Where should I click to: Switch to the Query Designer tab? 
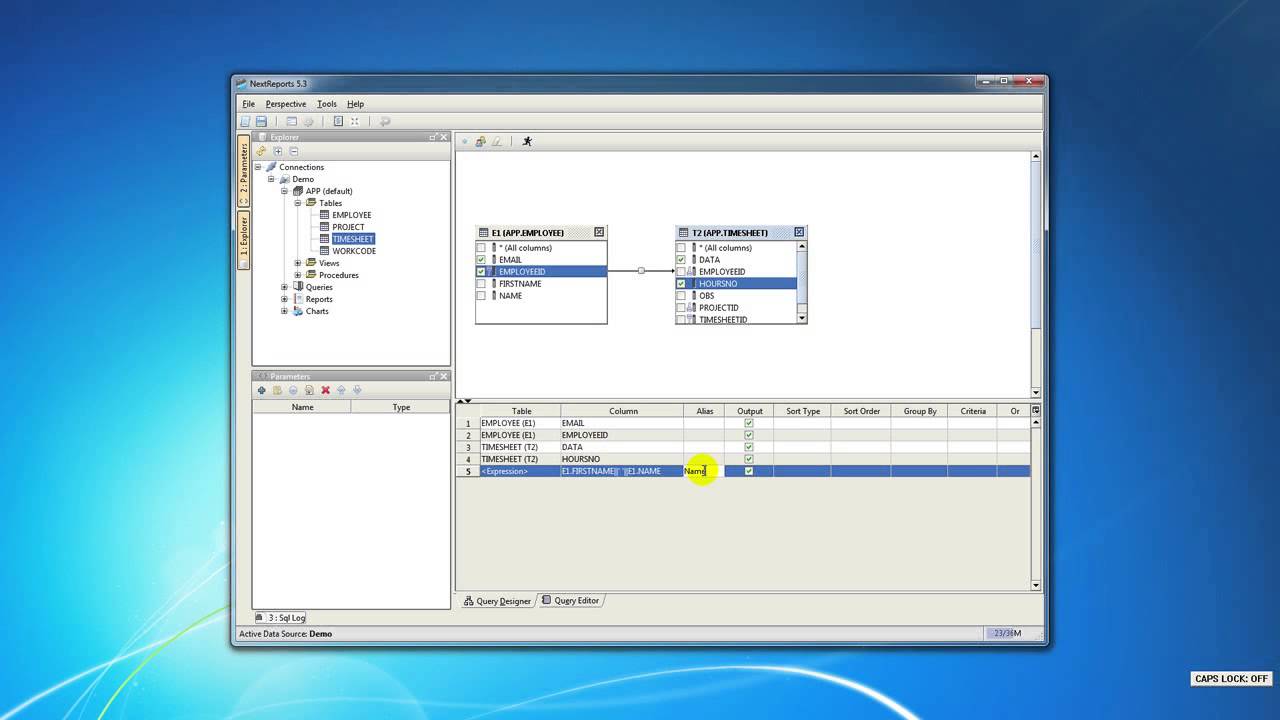pos(497,601)
